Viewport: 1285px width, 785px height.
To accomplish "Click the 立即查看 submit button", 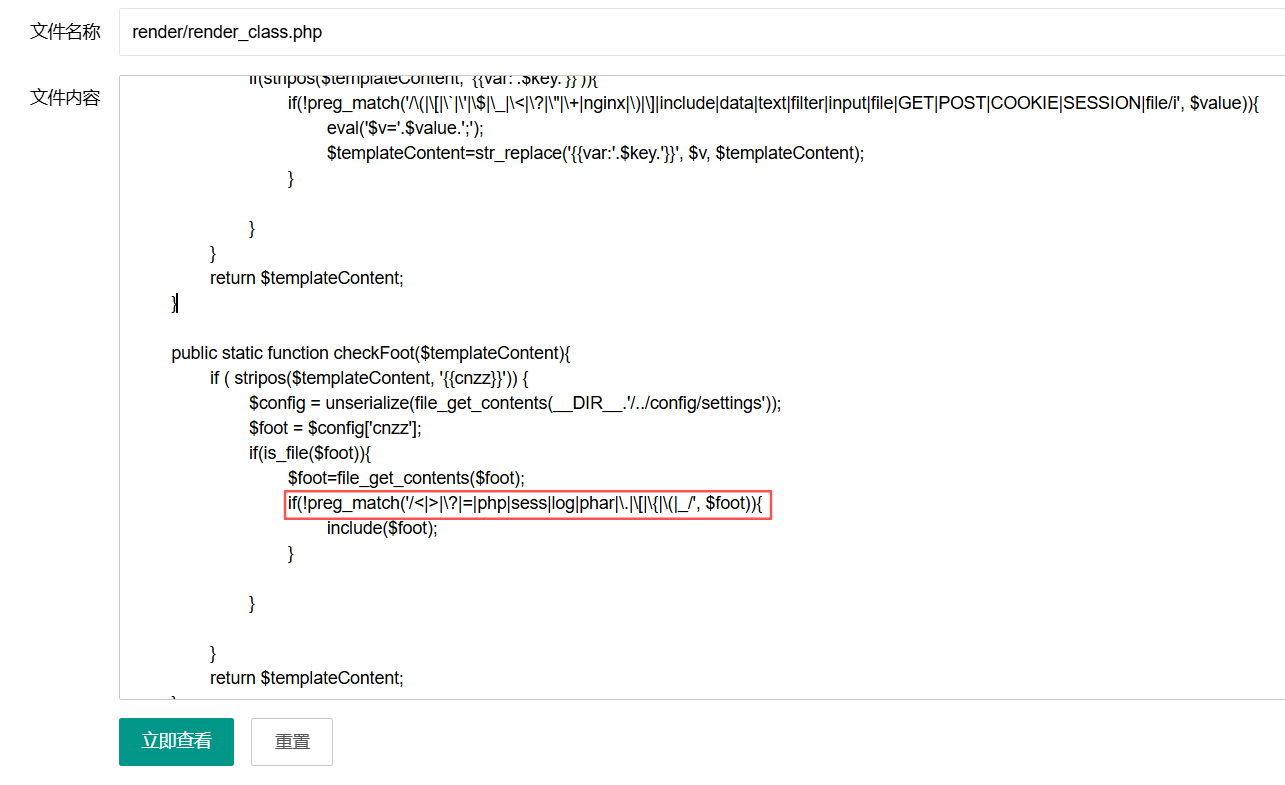I will pos(176,741).
